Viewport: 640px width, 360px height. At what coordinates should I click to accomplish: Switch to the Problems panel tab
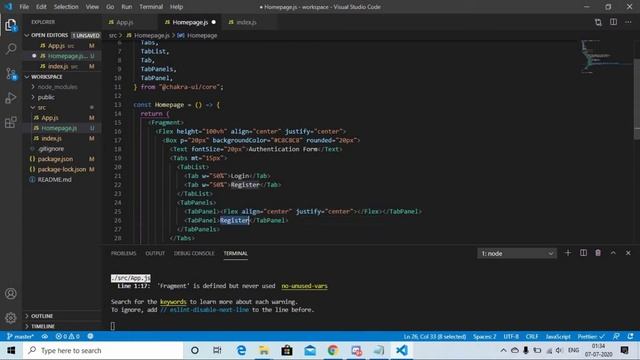click(x=123, y=253)
